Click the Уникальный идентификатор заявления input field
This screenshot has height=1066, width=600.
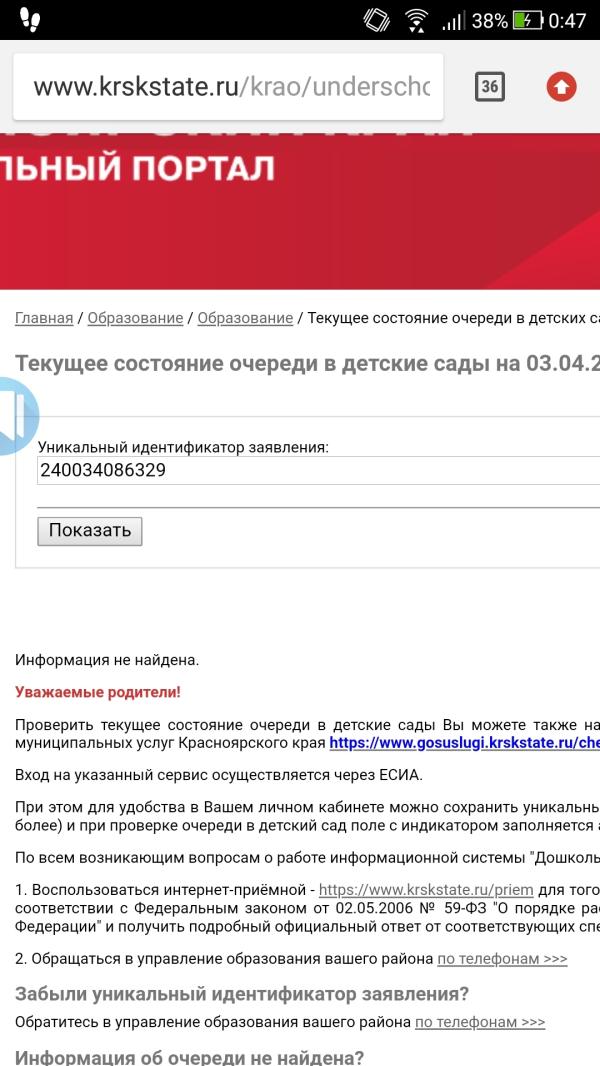318,470
